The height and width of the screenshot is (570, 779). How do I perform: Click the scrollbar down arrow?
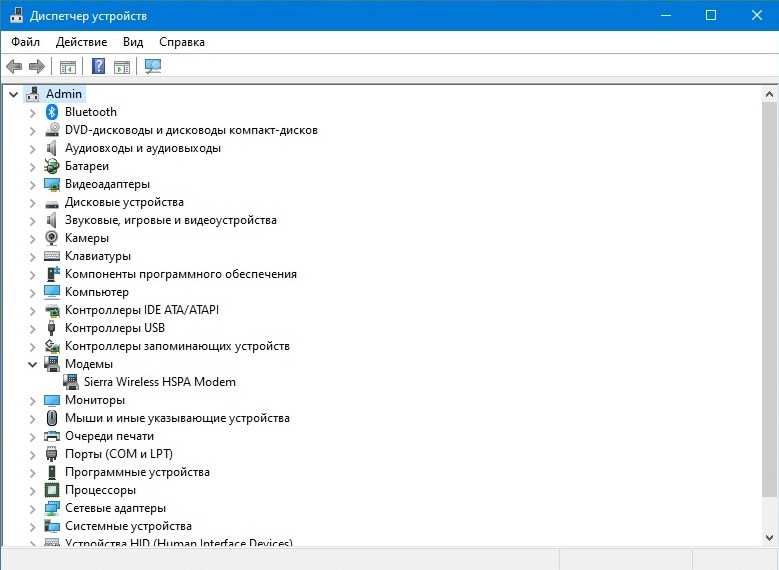770,537
